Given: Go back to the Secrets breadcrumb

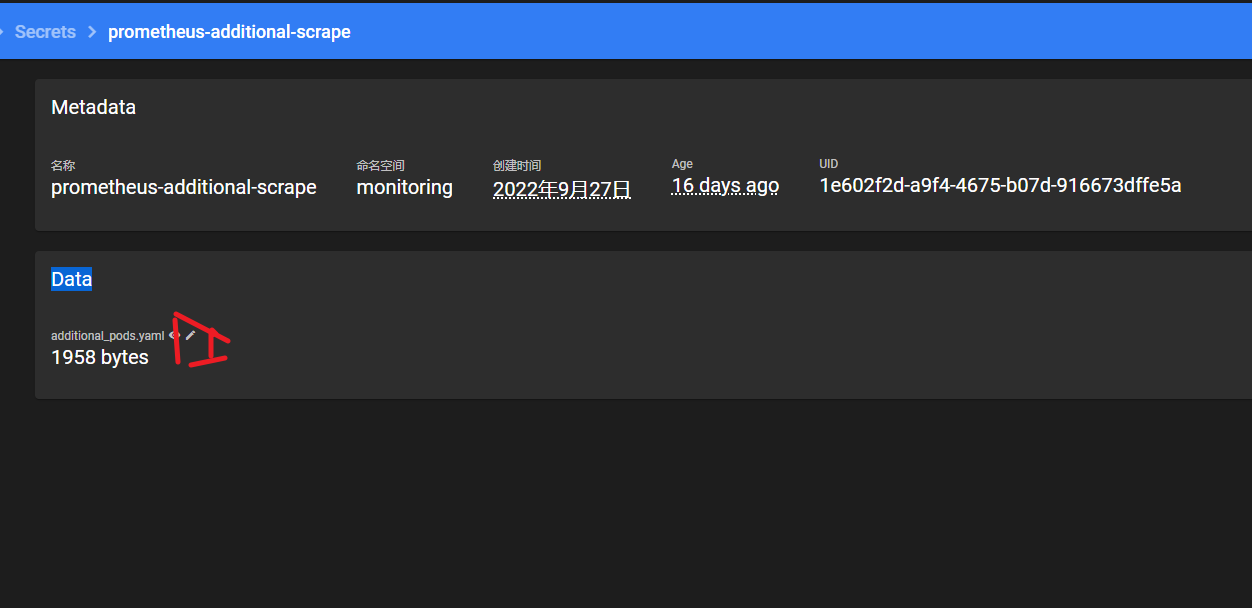Looking at the screenshot, I should tap(45, 32).
